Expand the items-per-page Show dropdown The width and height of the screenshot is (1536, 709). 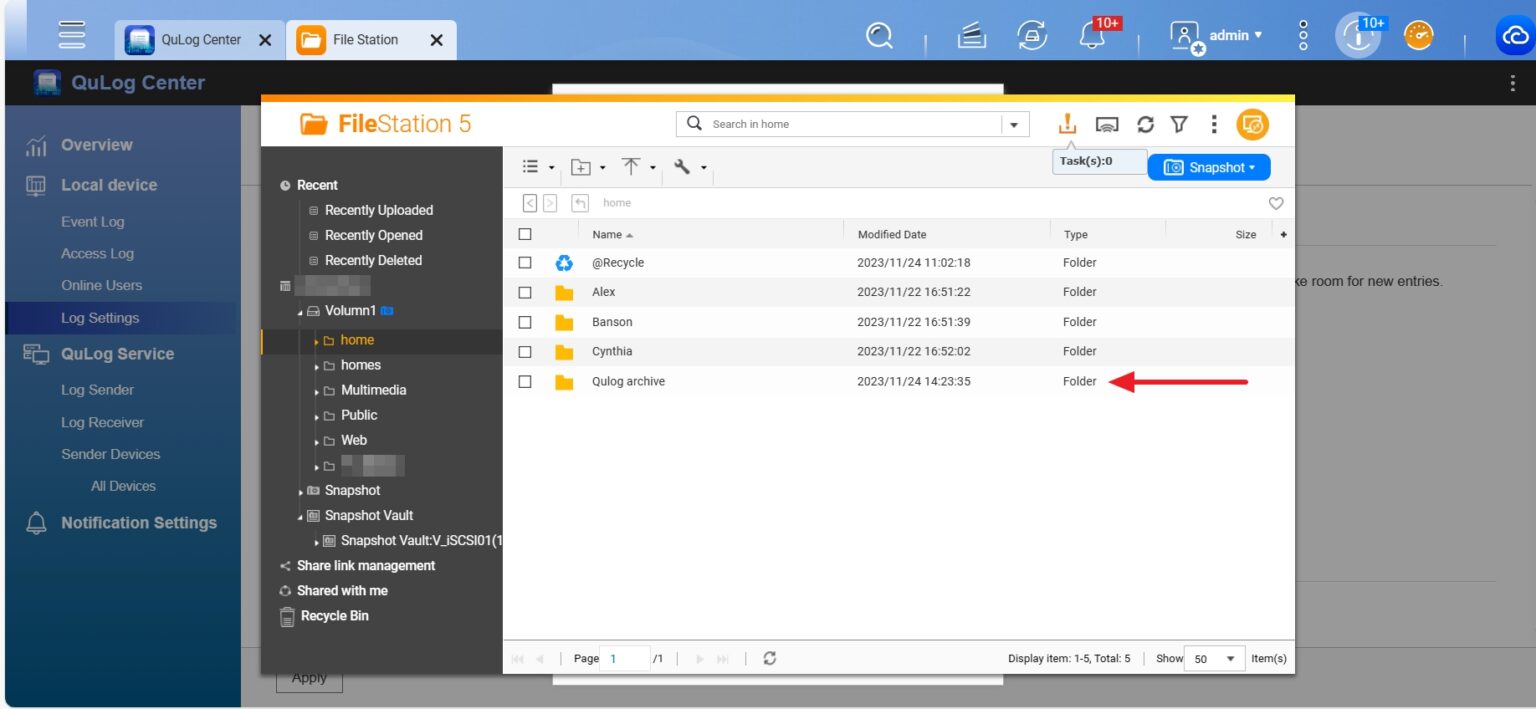tap(1214, 658)
